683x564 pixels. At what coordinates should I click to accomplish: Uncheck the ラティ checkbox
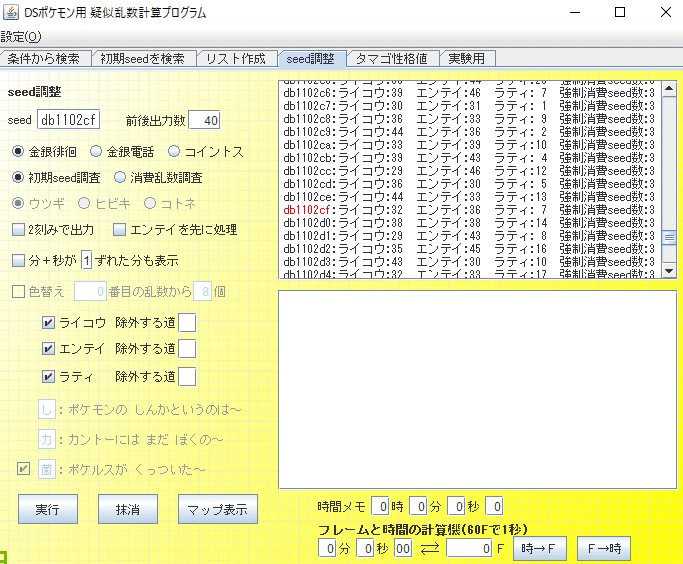pyautogui.click(x=48, y=377)
